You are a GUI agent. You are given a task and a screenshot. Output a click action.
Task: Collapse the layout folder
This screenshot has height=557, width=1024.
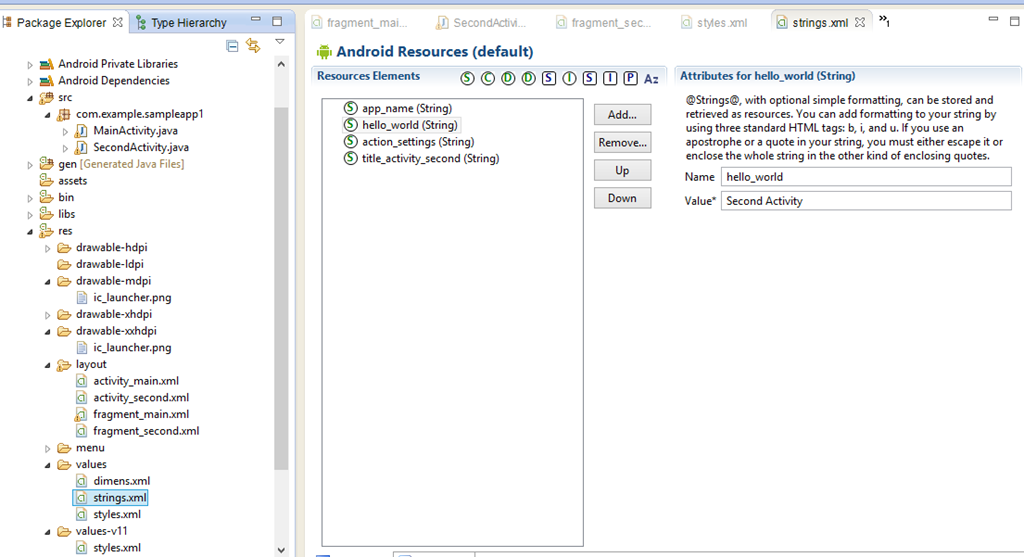point(47,365)
